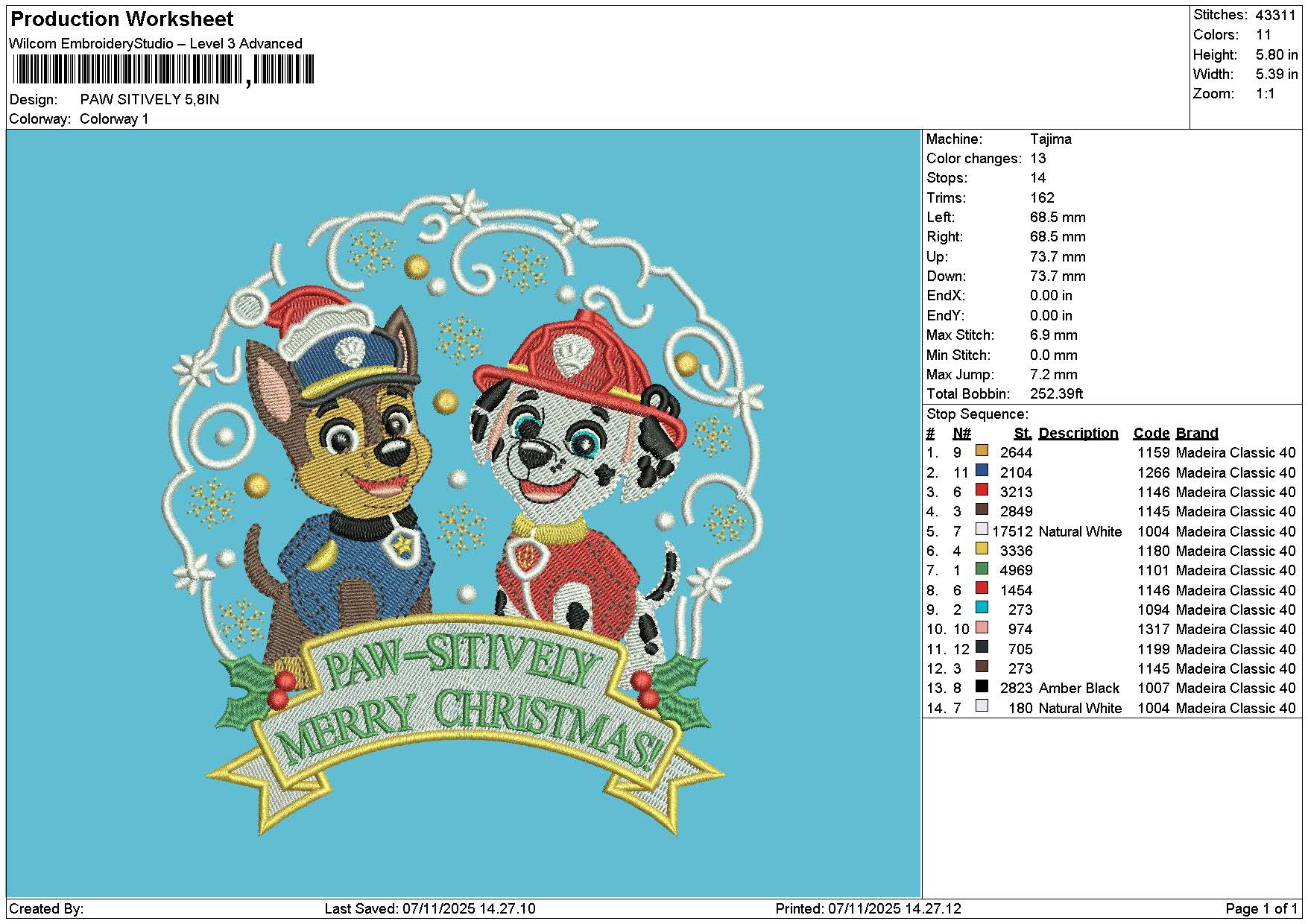Select the Height value 5.80 in
The image size is (1308, 924).
1277,54
